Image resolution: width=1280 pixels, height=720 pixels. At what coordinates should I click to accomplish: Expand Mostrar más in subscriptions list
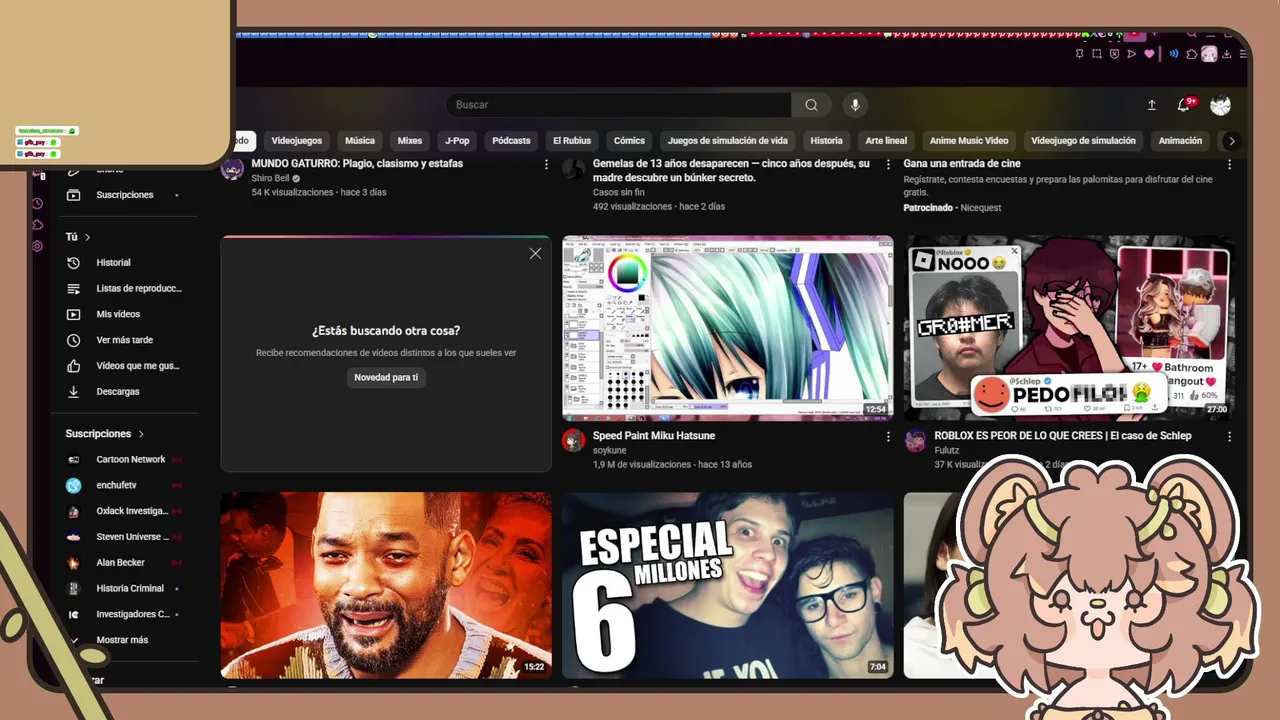pyautogui.click(x=124, y=640)
